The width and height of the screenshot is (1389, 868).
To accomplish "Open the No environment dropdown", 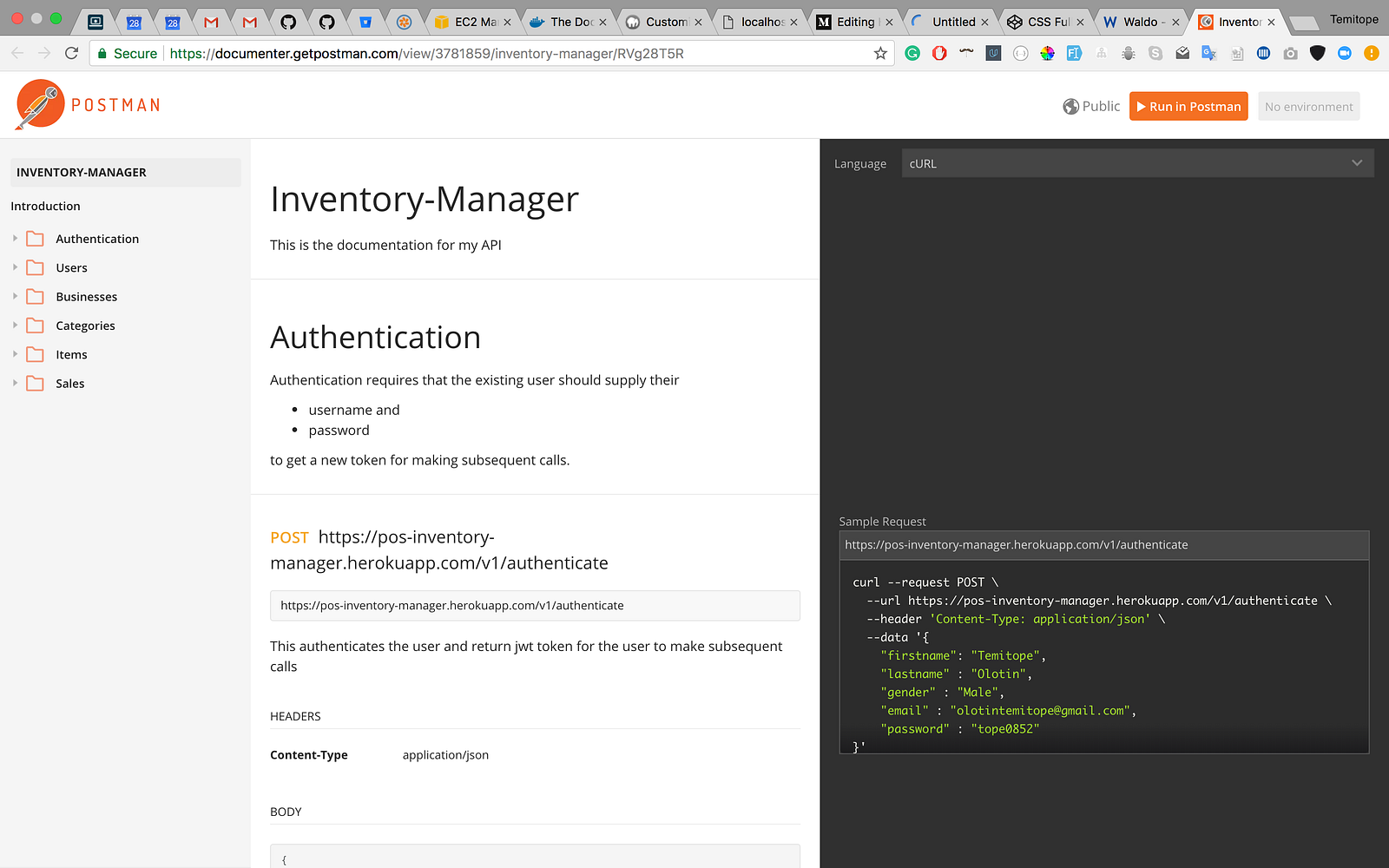I will (x=1308, y=106).
